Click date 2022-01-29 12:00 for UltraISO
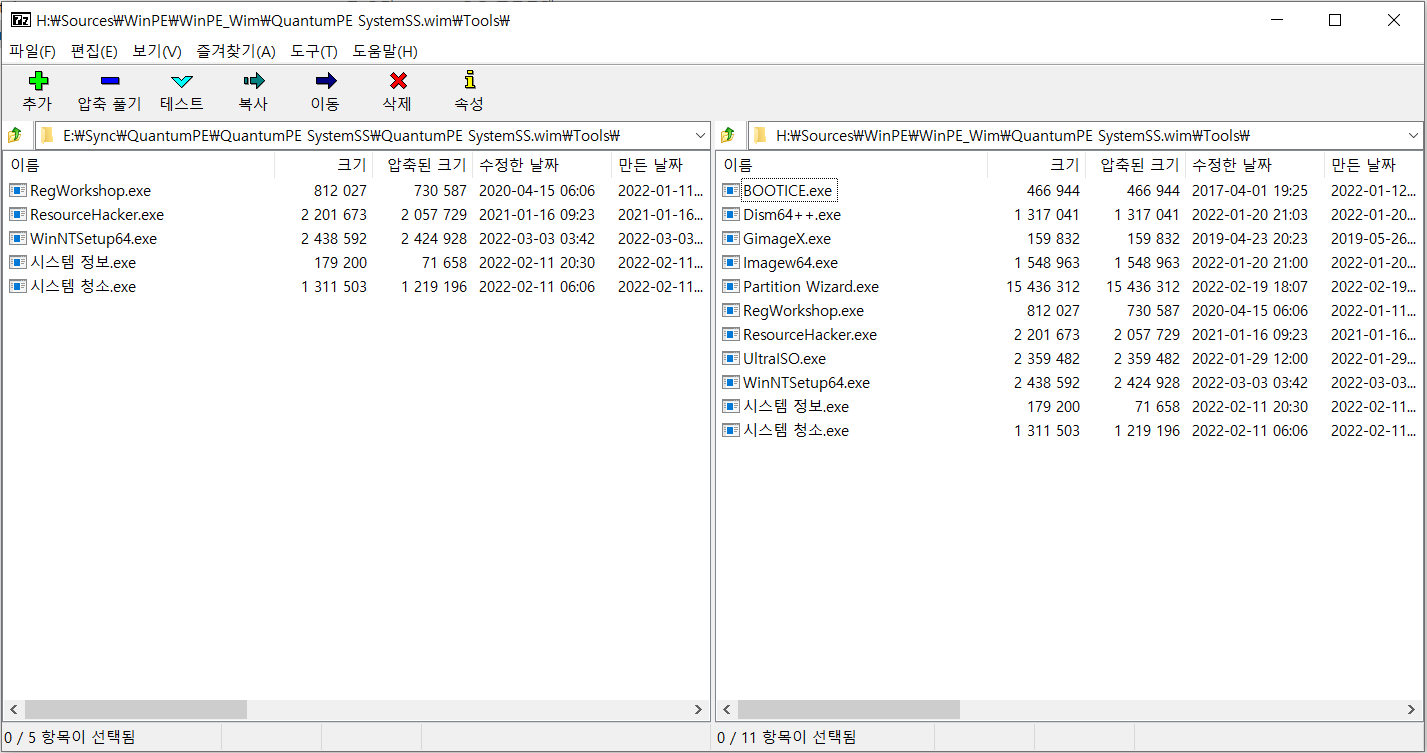Image resolution: width=1427 pixels, height=753 pixels. coord(1250,358)
